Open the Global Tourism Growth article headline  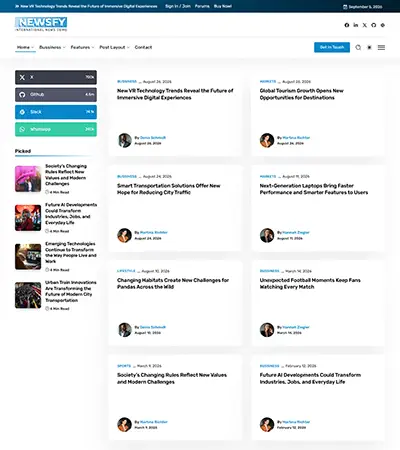pos(301,94)
